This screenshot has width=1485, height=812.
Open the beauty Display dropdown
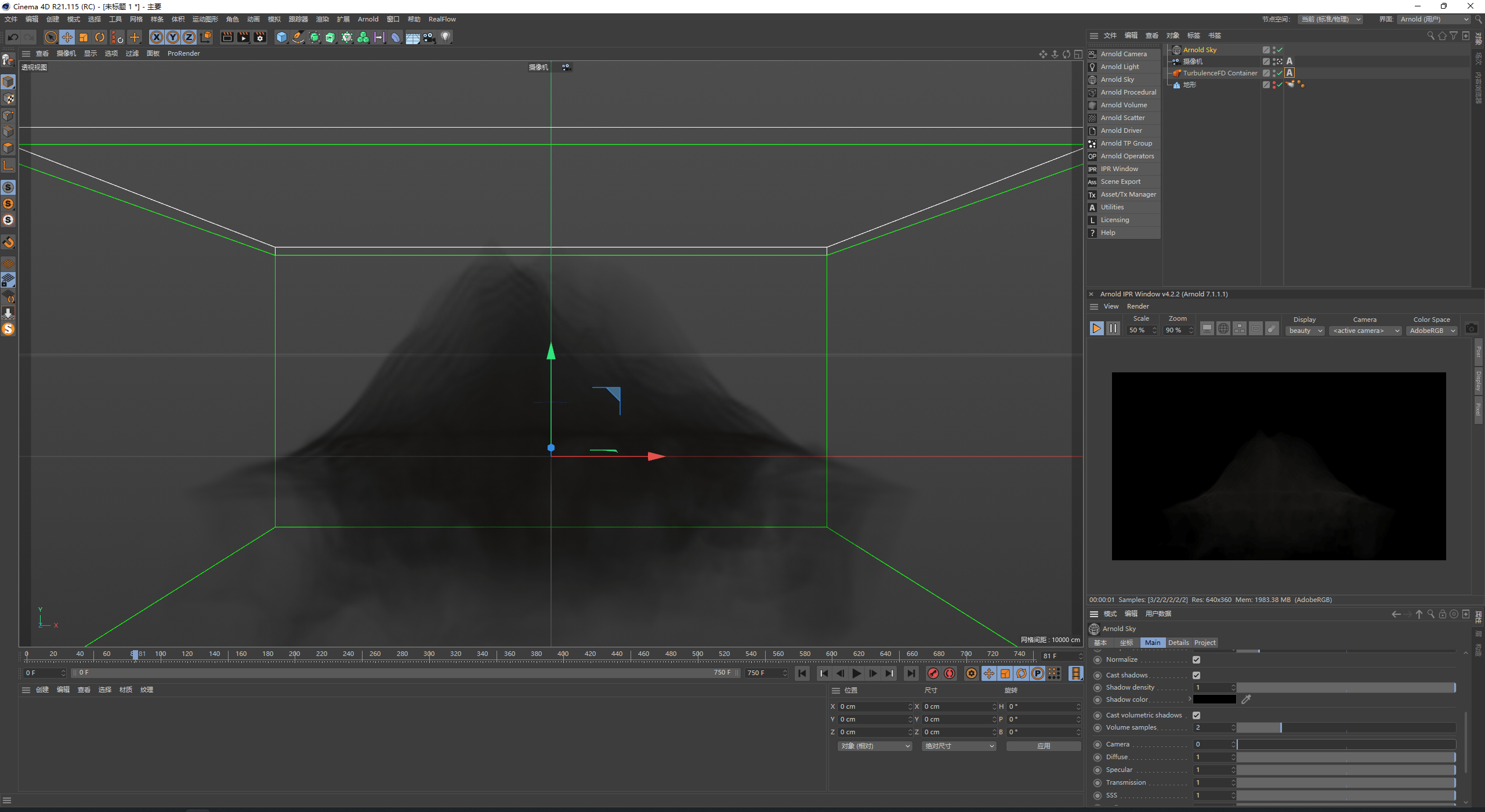coord(1305,331)
